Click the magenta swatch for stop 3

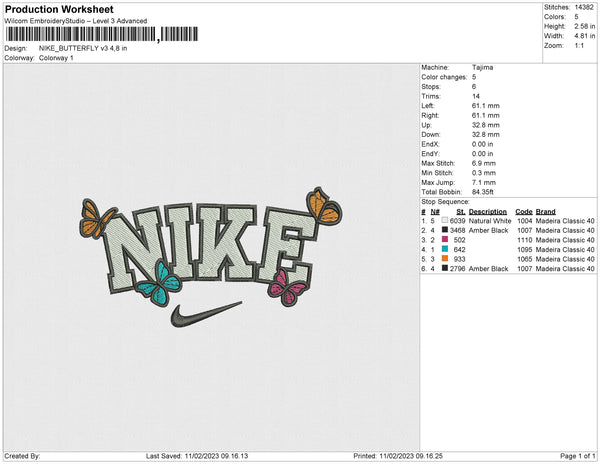[x=445, y=240]
